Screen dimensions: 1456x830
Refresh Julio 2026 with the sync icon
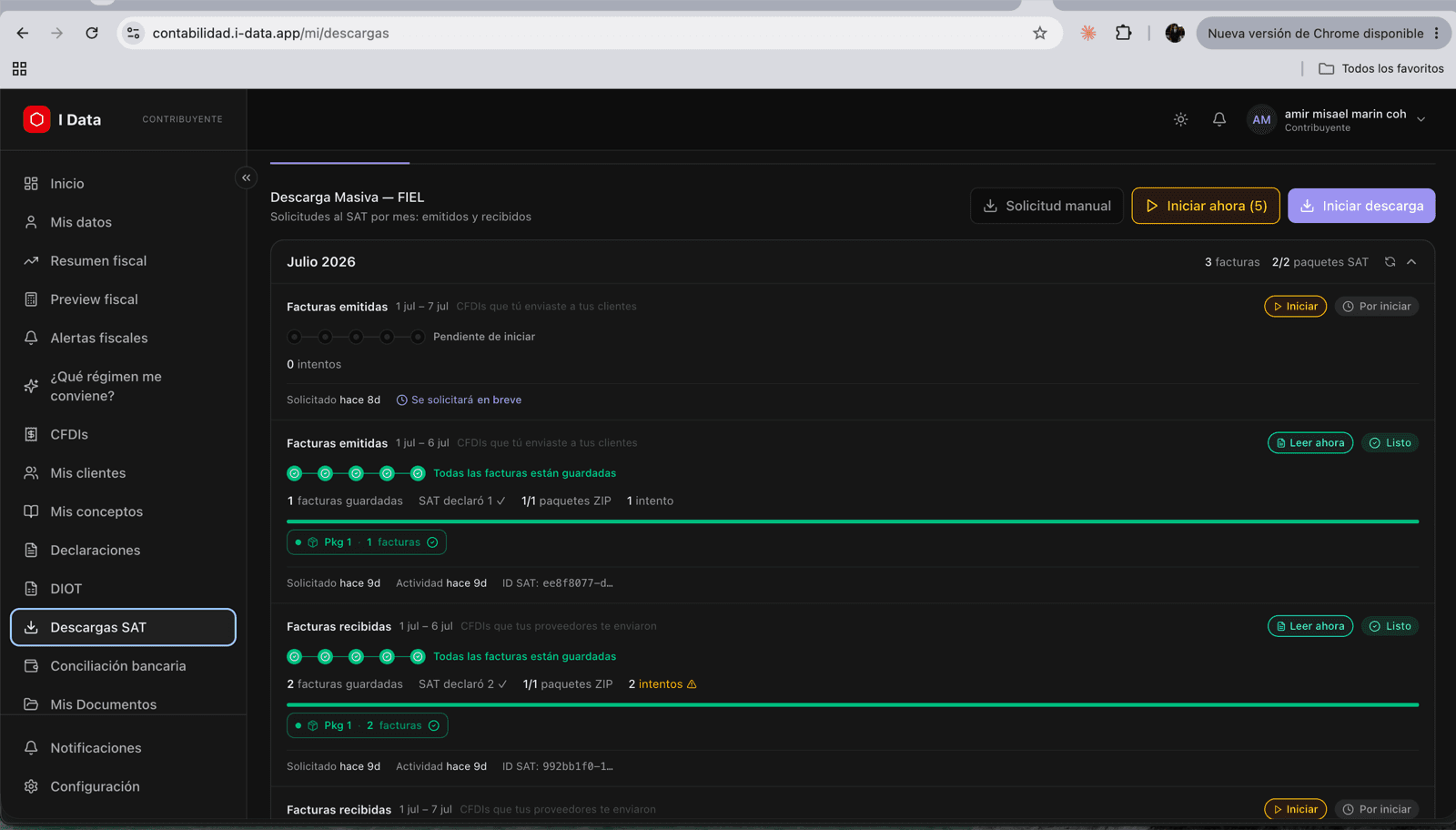1390,262
